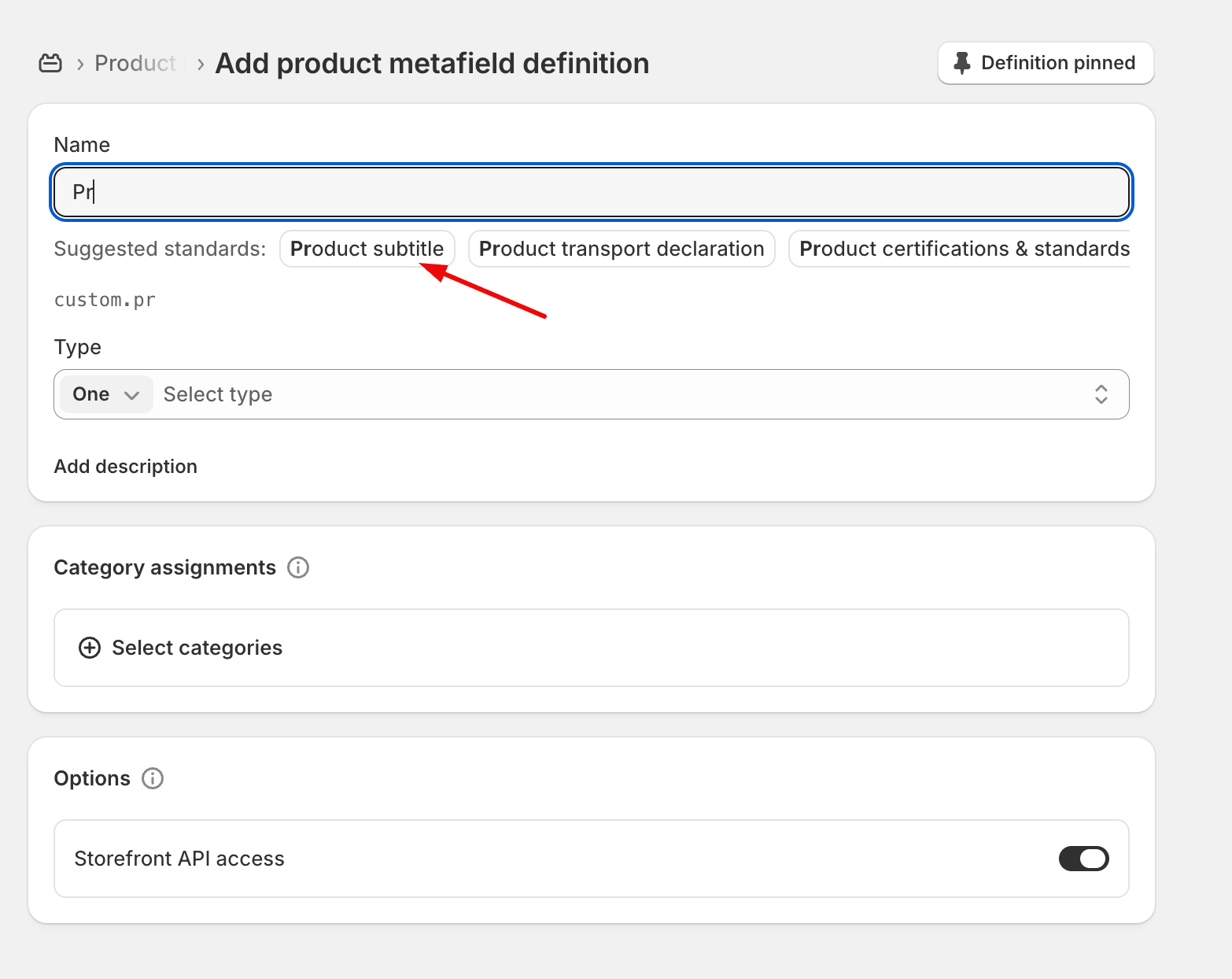
Task: Open the One value count dropdown
Action: point(105,394)
